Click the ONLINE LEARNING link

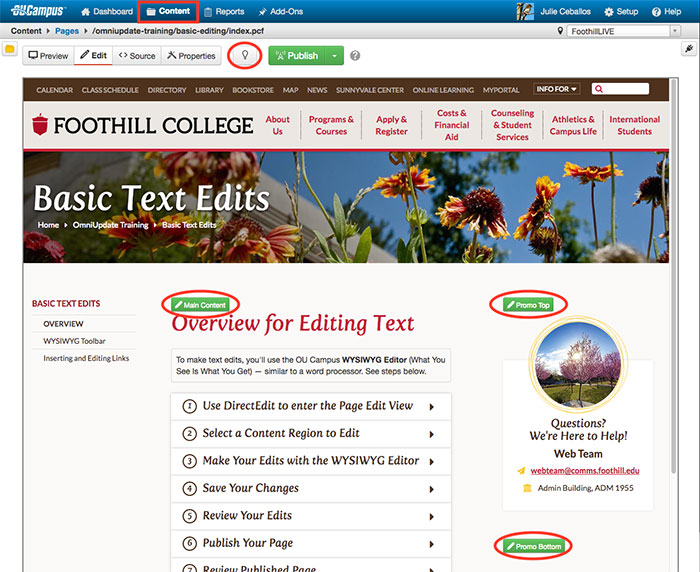443,90
